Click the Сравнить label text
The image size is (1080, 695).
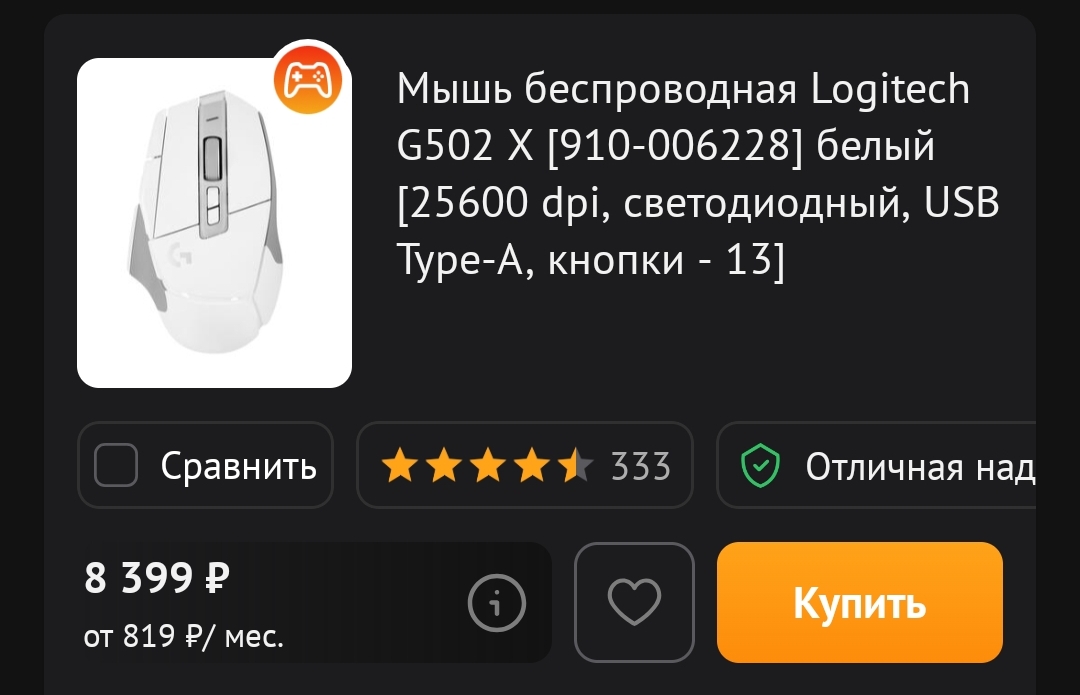[x=238, y=466]
